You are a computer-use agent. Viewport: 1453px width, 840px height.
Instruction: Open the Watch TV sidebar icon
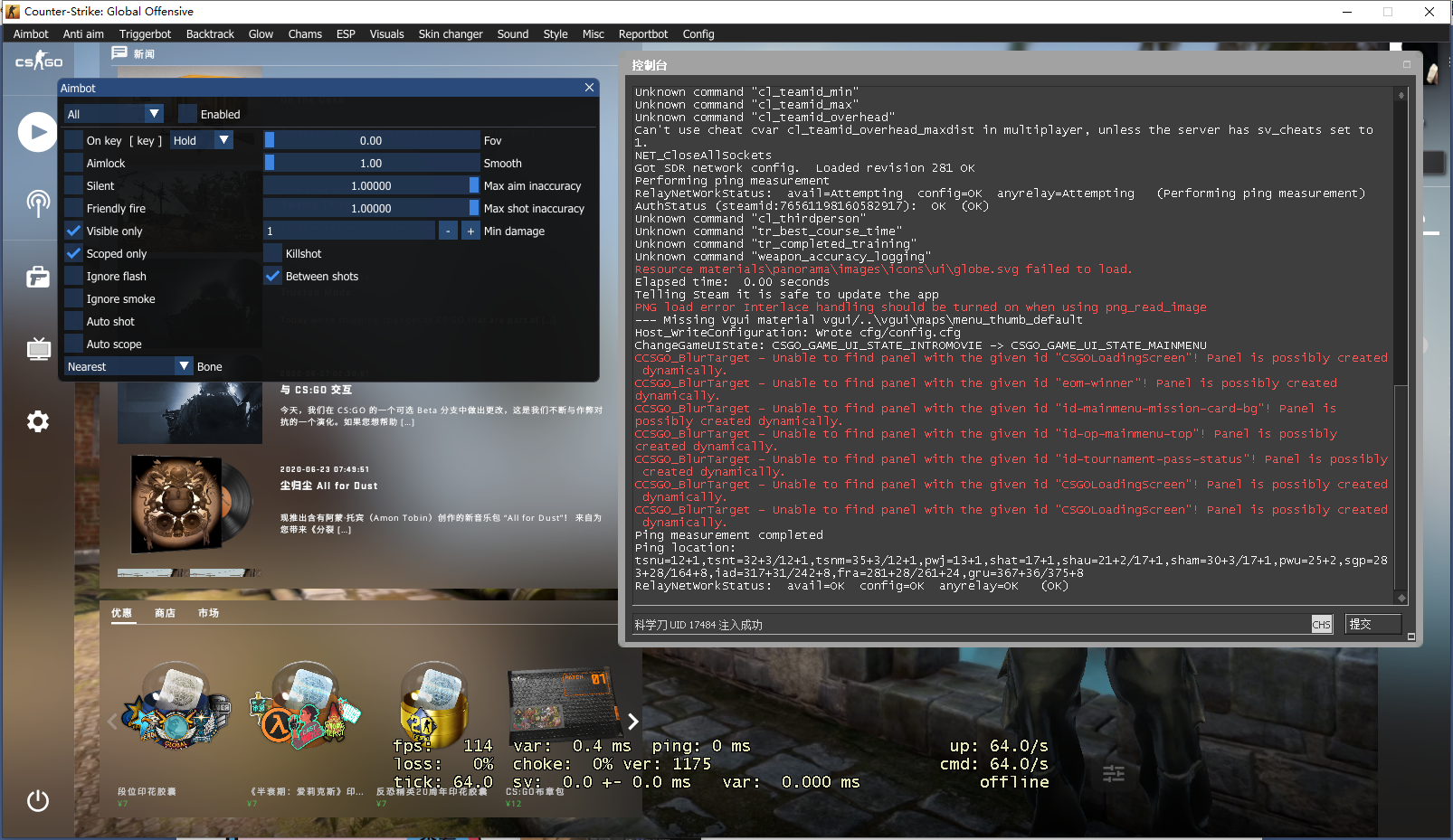(38, 348)
